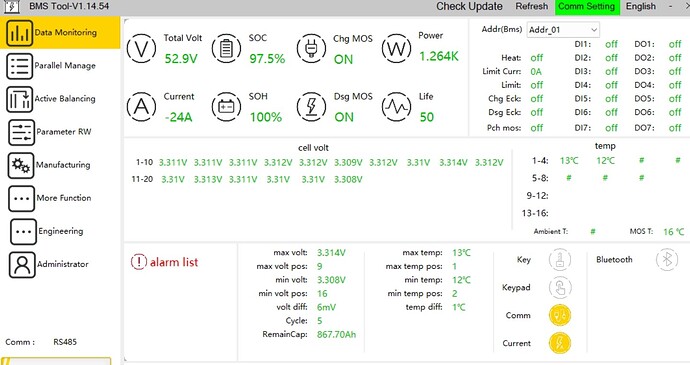Click SOC value 97.5%

267,59
